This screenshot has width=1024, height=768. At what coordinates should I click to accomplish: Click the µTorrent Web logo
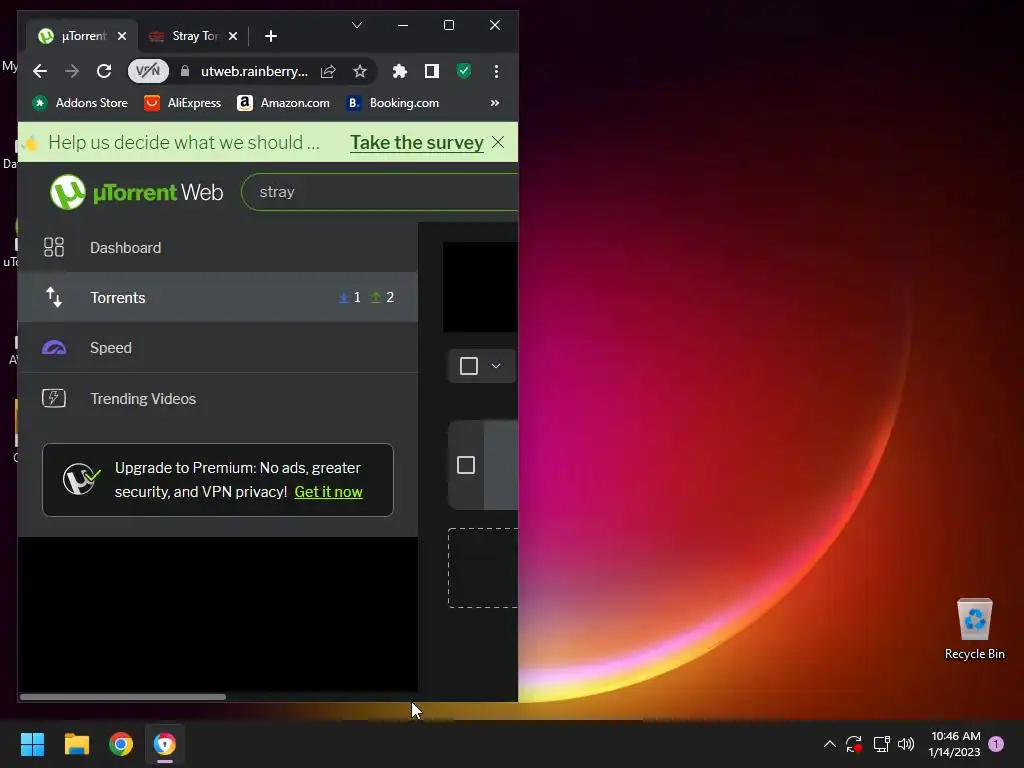[136, 192]
